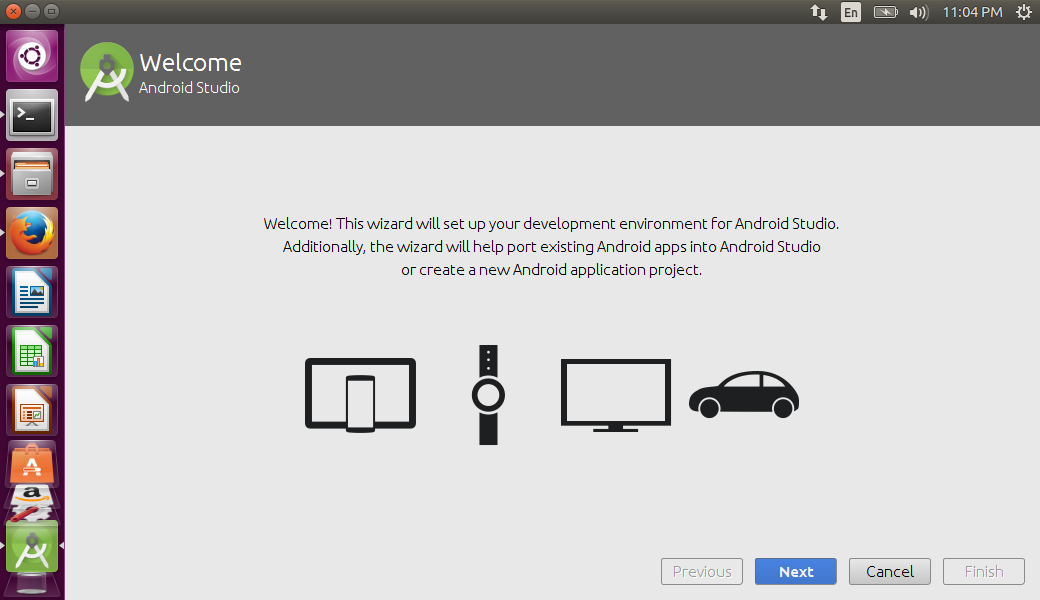Screen dimensions: 1040x600
Task: Click the smartwatch wear icon
Action: [488, 395]
